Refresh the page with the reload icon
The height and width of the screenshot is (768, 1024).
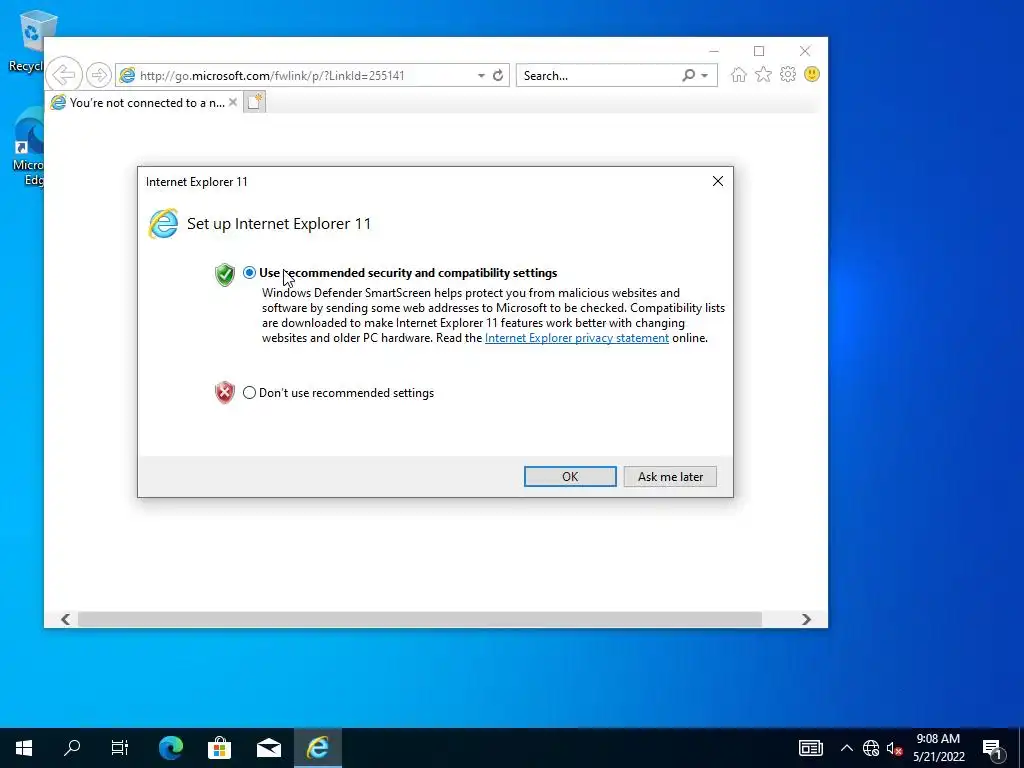498,76
